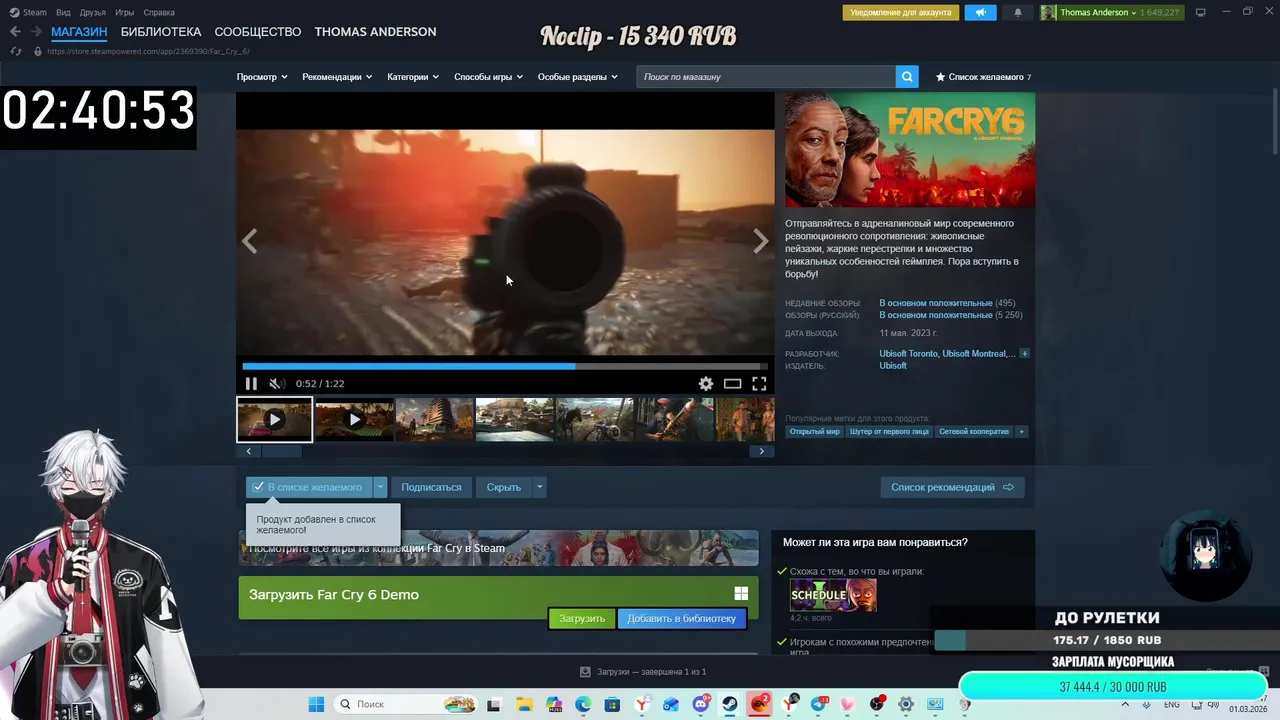This screenshot has width=1280, height=720.
Task: Open Microsoft Edge from taskbar
Action: pyautogui.click(x=583, y=704)
